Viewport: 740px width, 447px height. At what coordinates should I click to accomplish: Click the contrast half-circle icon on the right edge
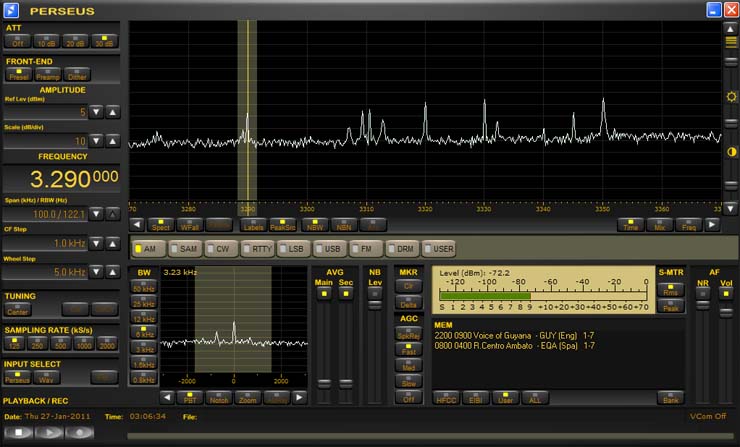click(x=731, y=152)
